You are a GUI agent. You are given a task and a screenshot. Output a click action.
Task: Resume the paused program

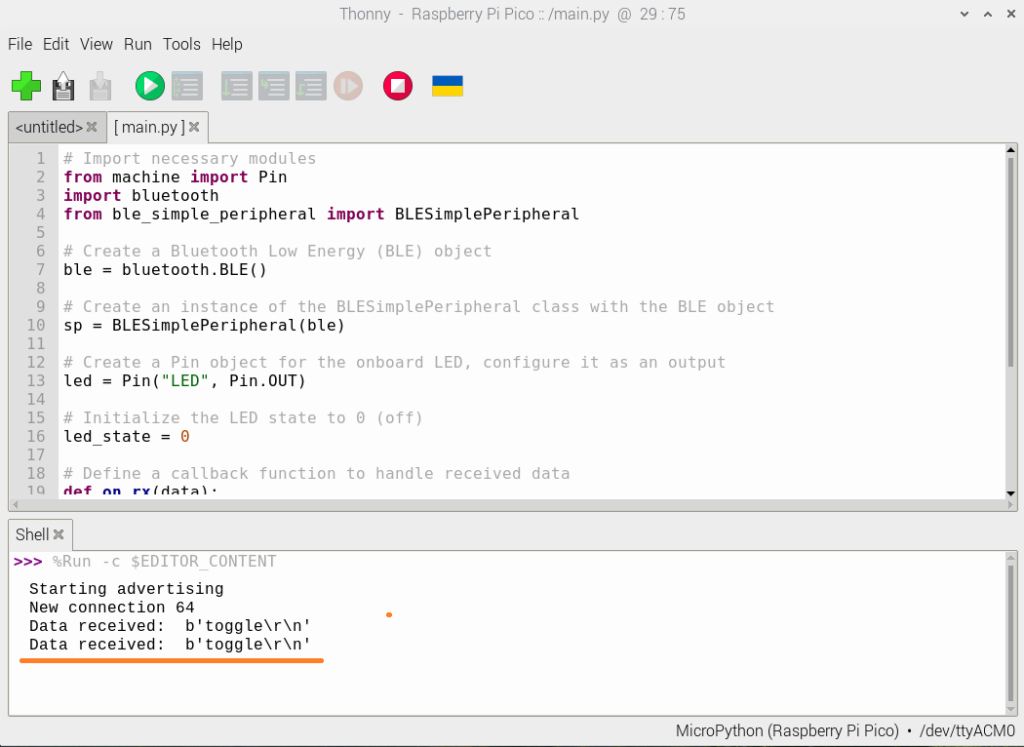coord(349,86)
